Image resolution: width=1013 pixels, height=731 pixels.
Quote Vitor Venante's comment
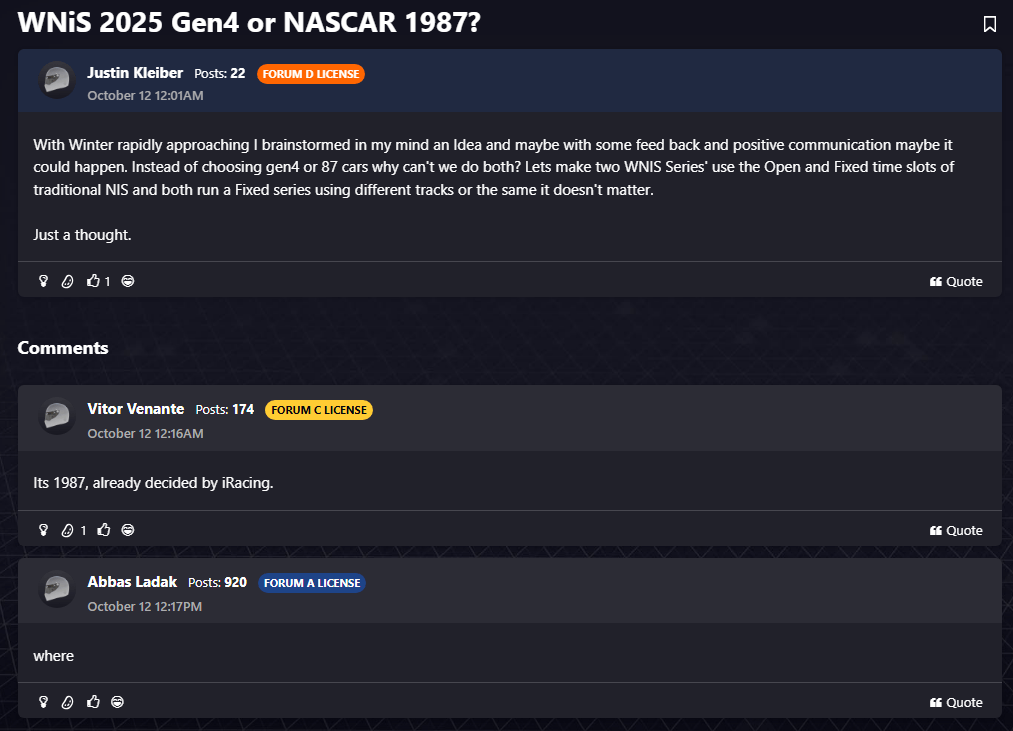coord(956,530)
